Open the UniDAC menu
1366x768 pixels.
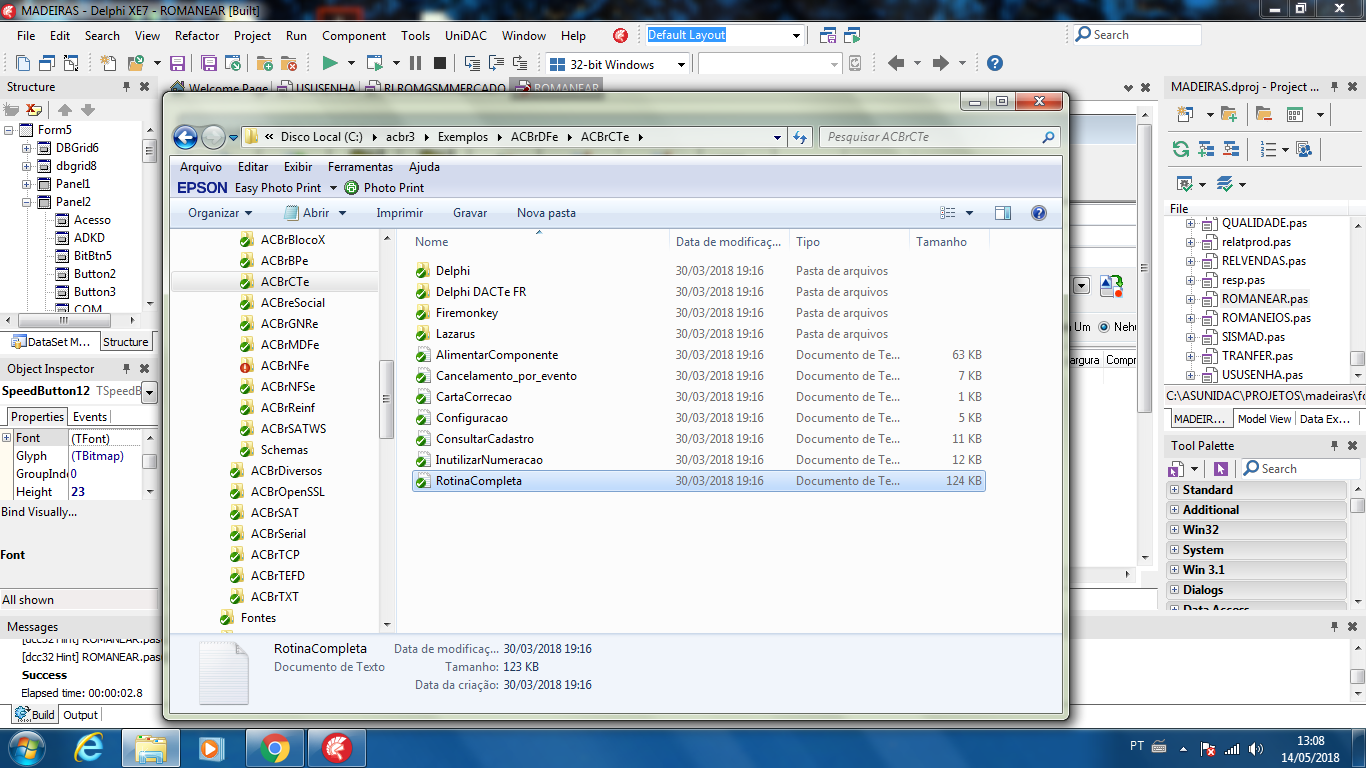[x=466, y=35]
